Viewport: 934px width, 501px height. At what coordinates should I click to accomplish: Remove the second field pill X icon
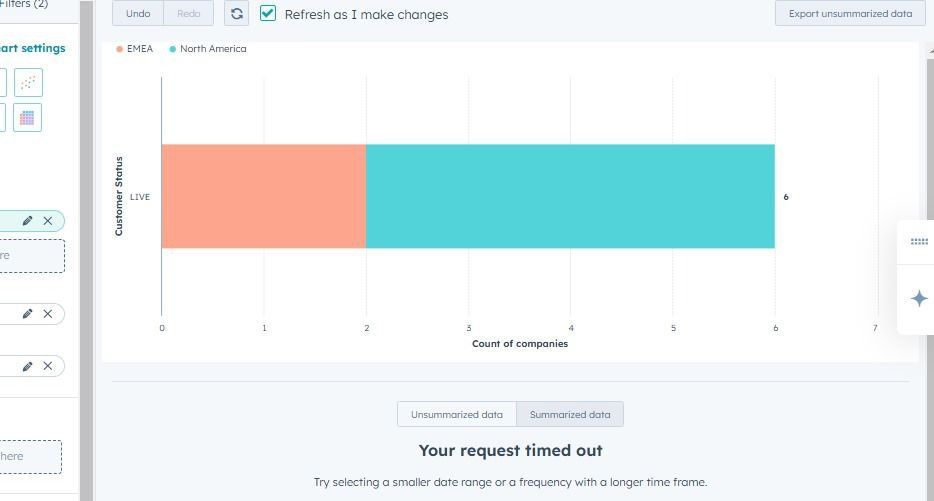point(47,314)
